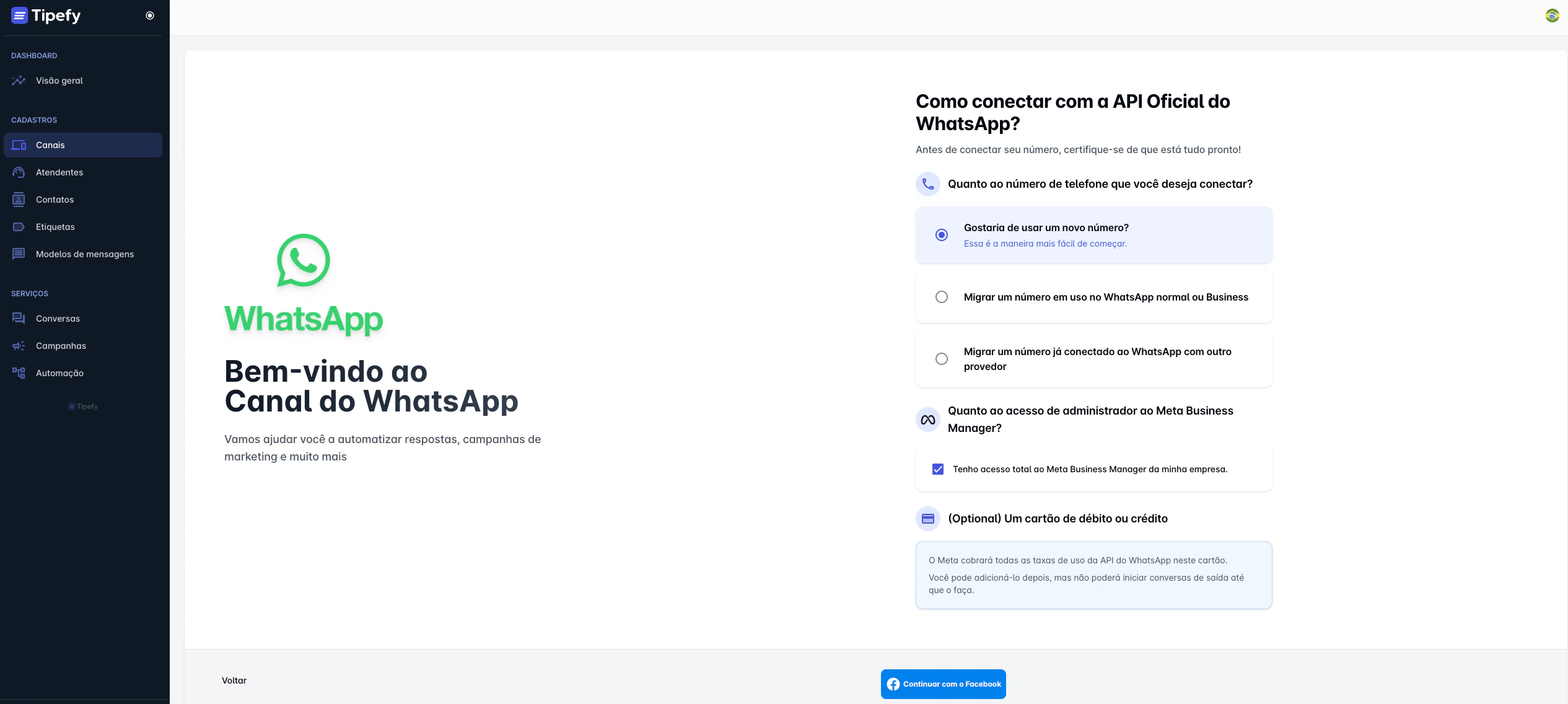Click the Voltar link
This screenshot has width=1568, height=704.
pos(234,680)
